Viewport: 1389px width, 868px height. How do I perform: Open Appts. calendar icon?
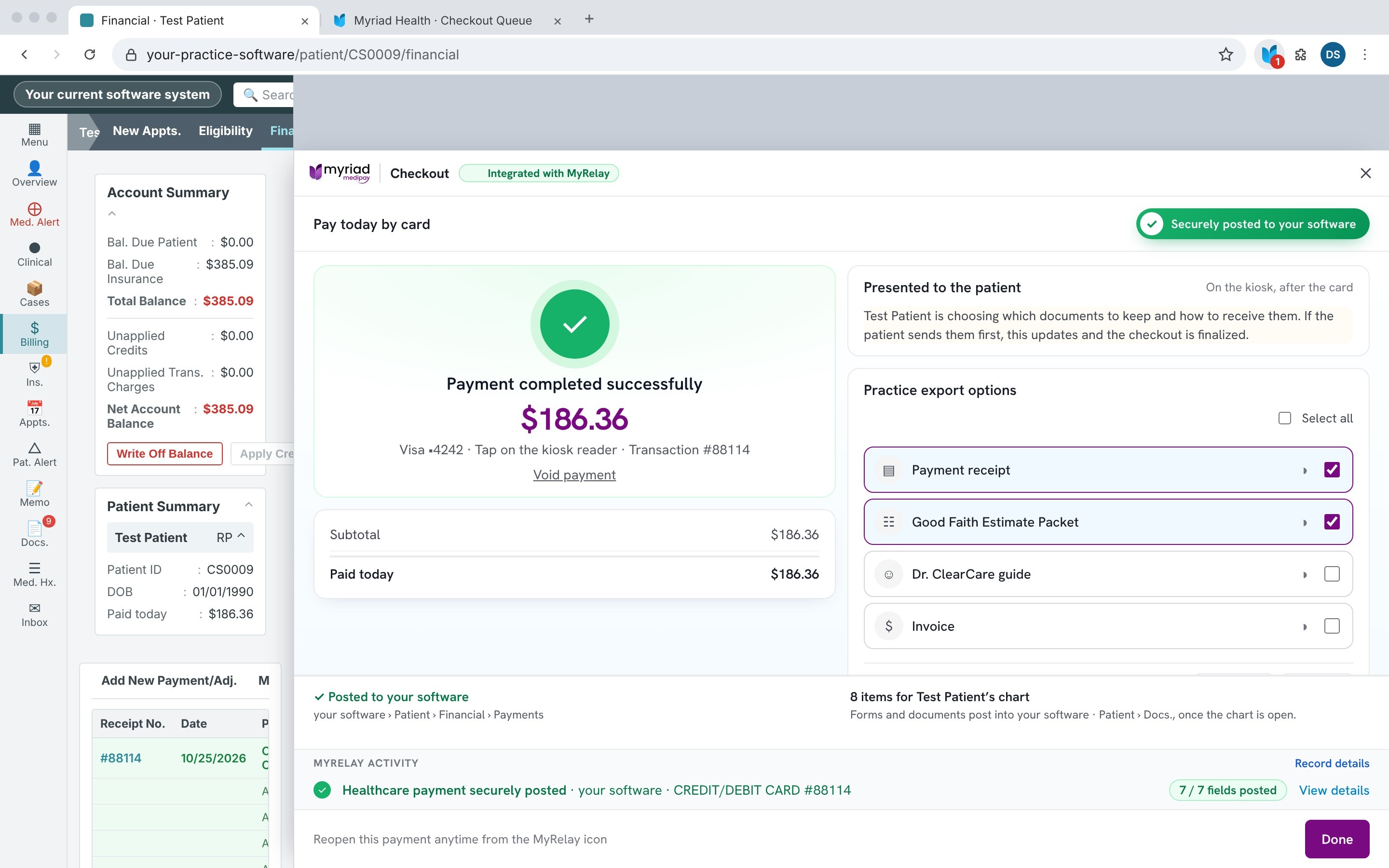click(x=34, y=415)
